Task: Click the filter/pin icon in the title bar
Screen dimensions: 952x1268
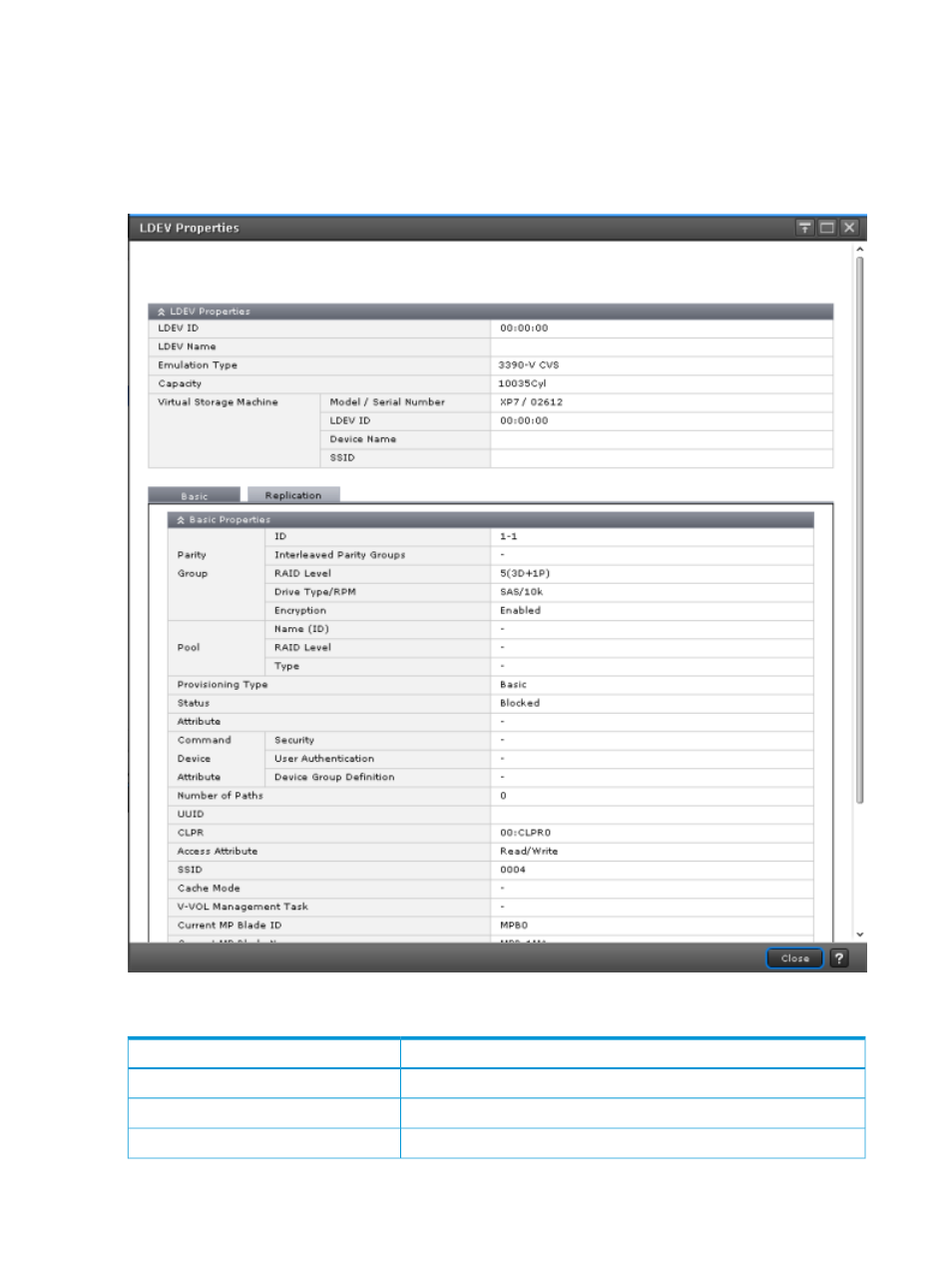Action: click(804, 228)
